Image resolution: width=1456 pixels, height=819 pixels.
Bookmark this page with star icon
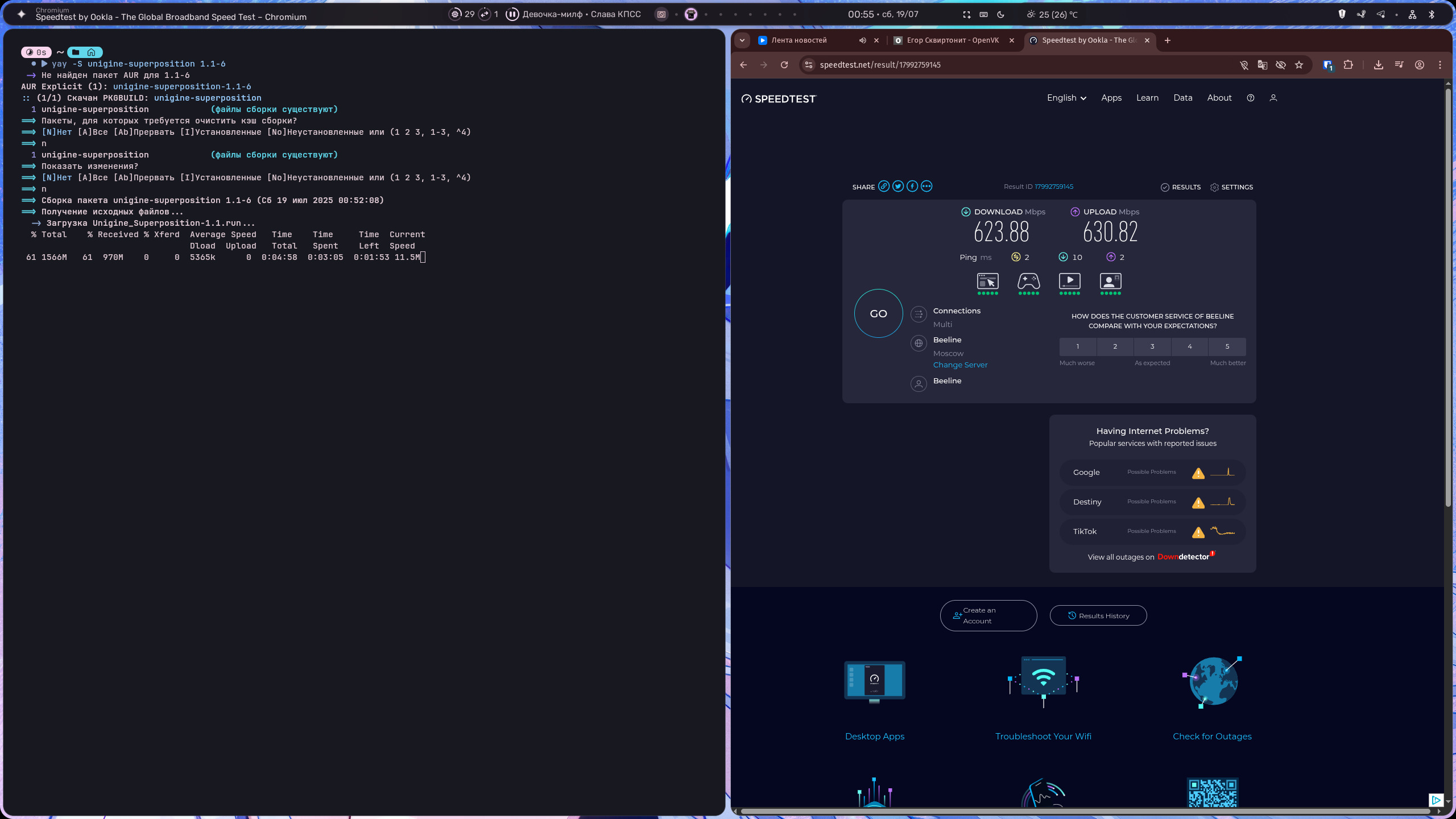(1299, 65)
